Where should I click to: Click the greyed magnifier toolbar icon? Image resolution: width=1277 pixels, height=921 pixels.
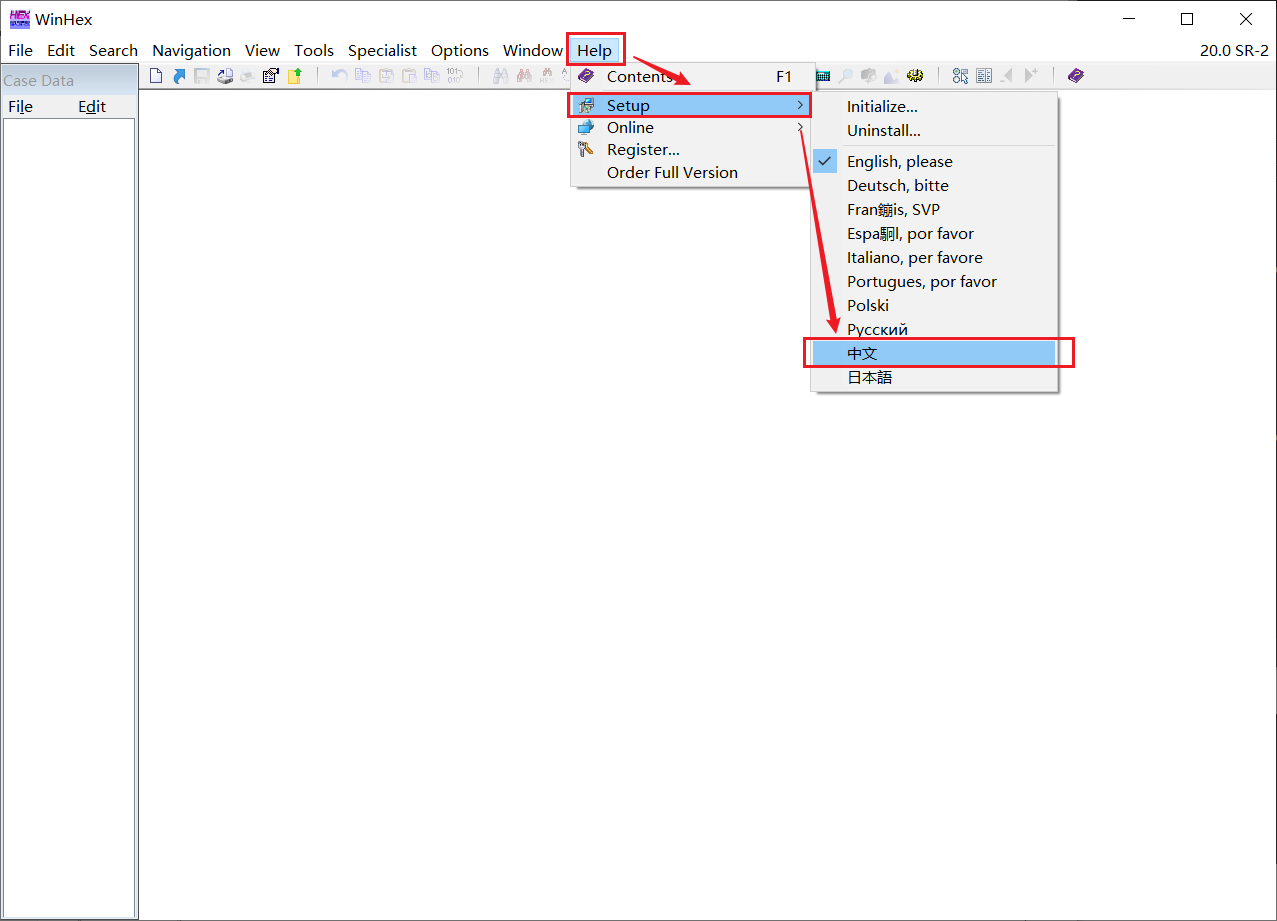tap(846, 76)
